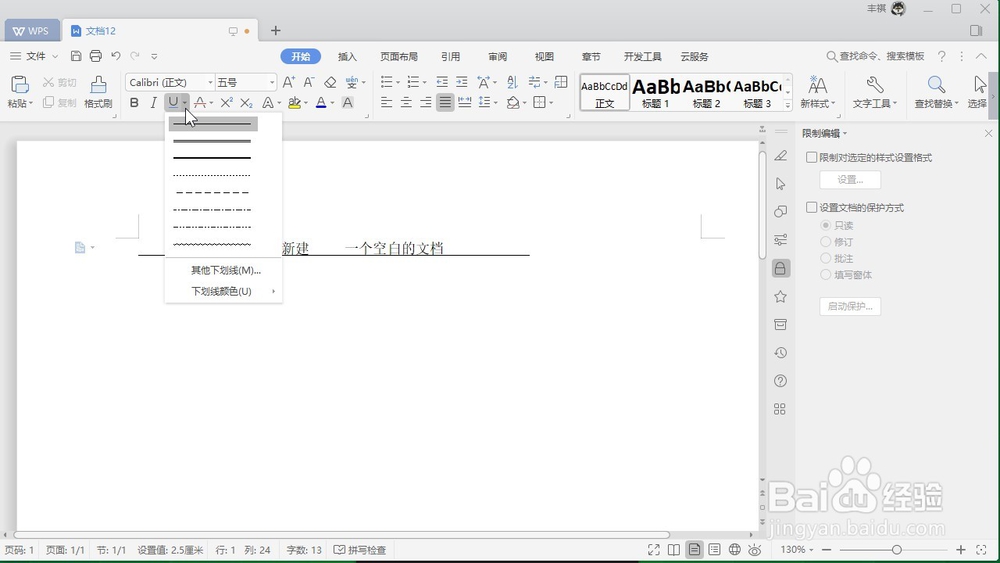The height and width of the screenshot is (563, 1000).
Task: Select the Comments radio option
Action: [825, 258]
